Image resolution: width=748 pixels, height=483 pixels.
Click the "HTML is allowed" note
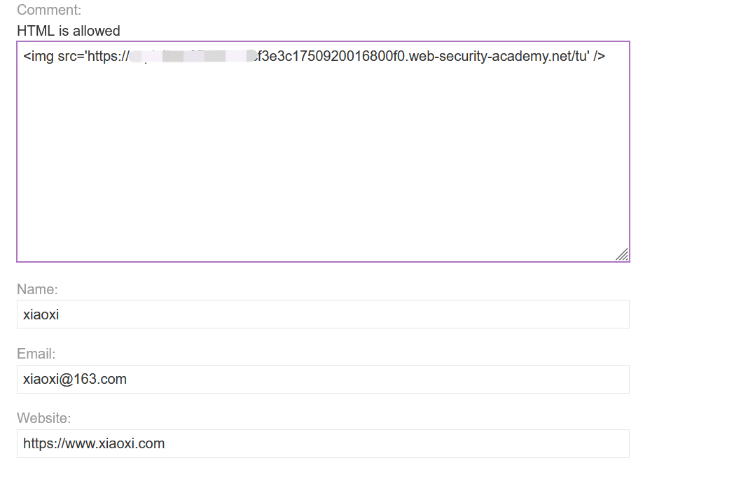coord(68,31)
